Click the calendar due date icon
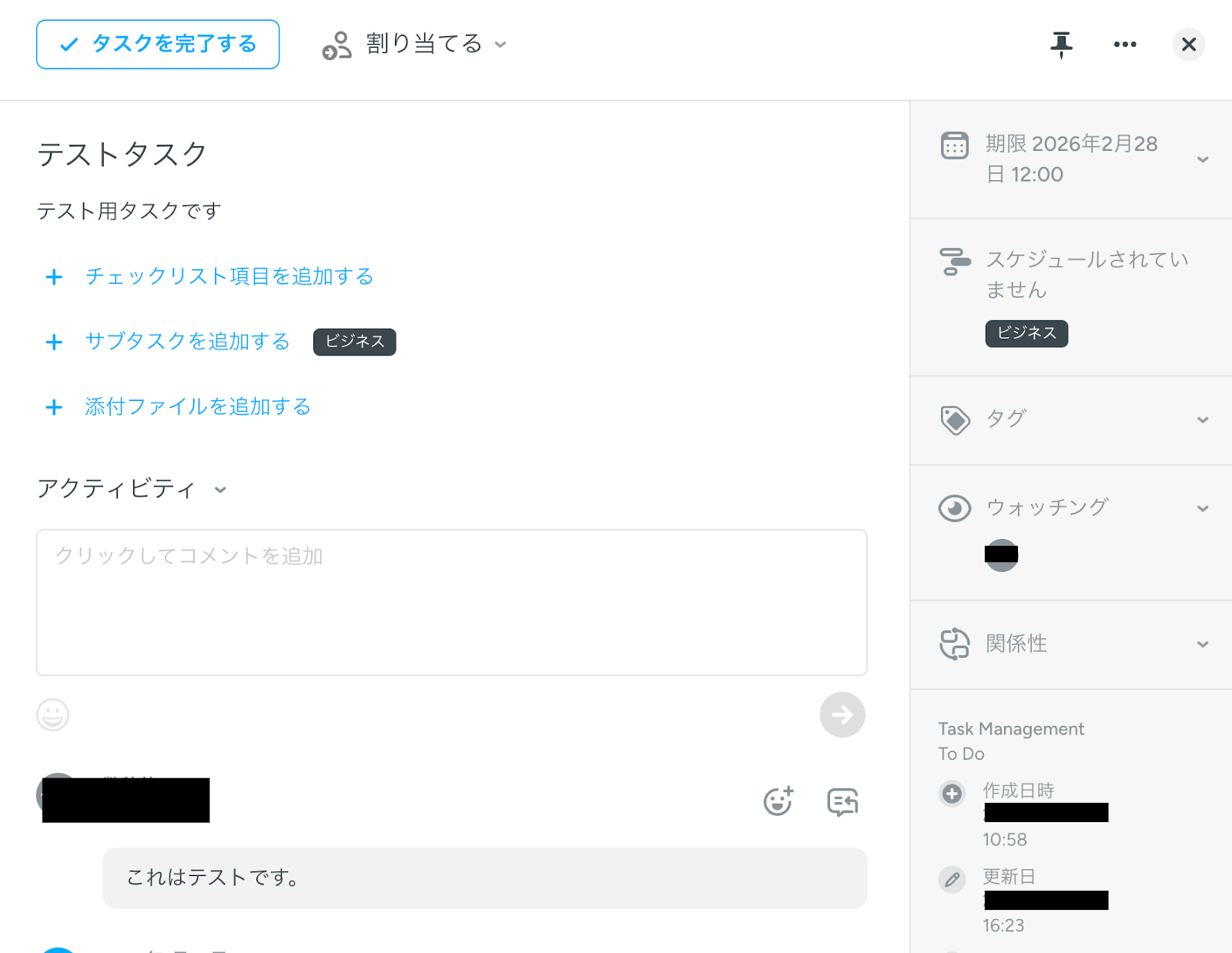The width and height of the screenshot is (1232, 953). pos(954,145)
